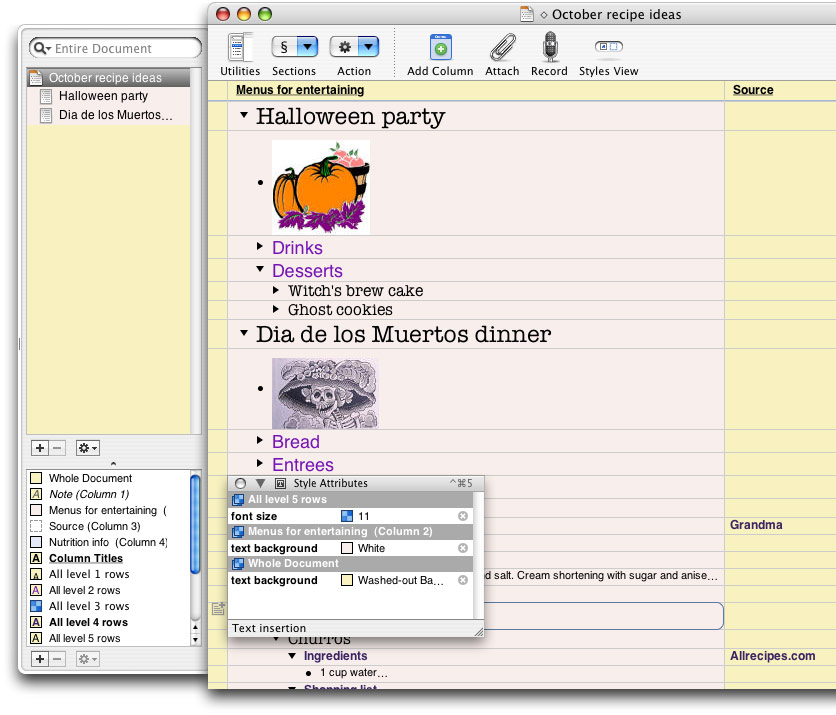The width and height of the screenshot is (836, 715).
Task: Select Dia de los Muertos section in sidebar
Action: 108,115
